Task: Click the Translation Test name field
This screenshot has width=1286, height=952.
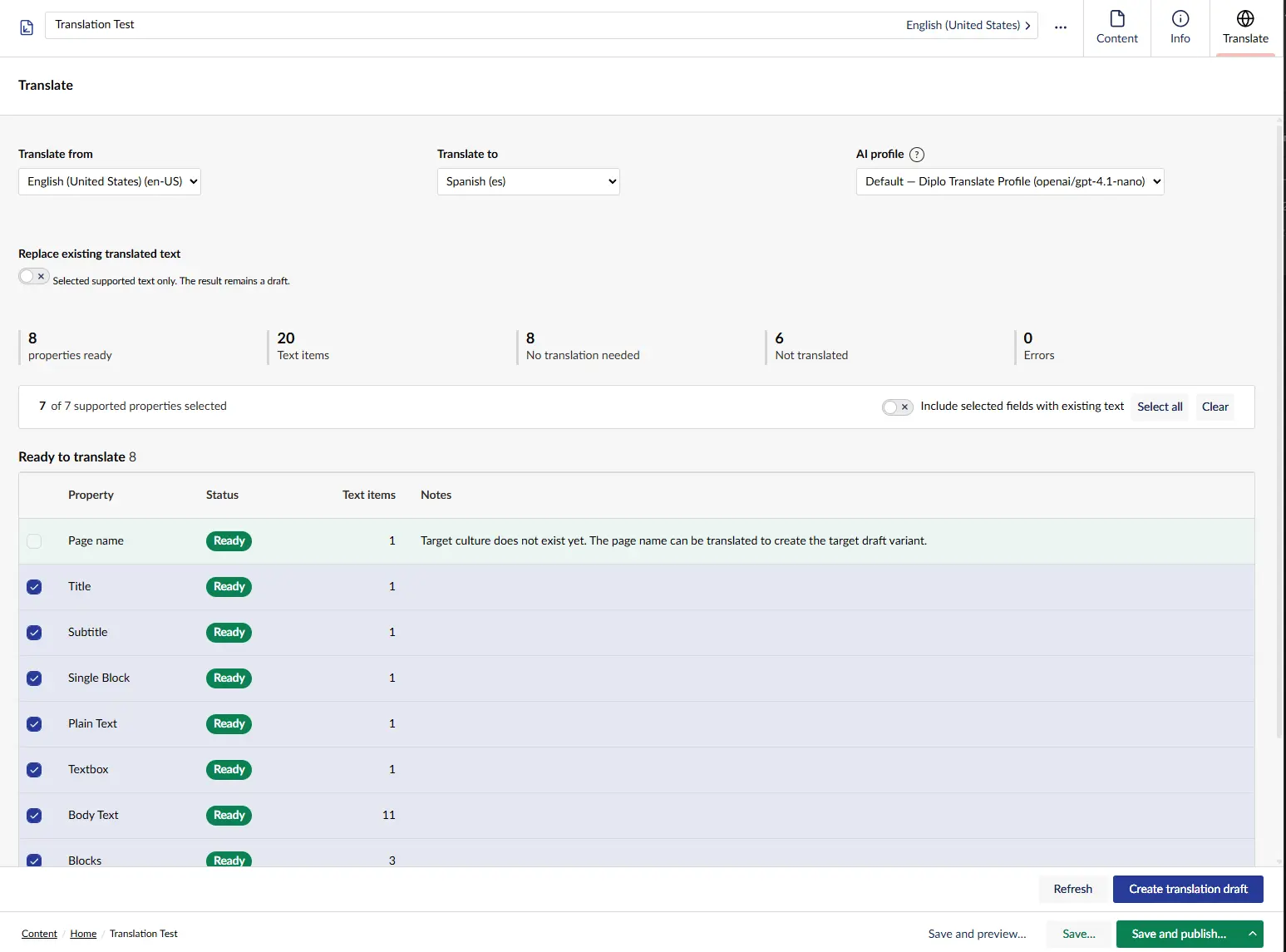Action: coord(474,25)
